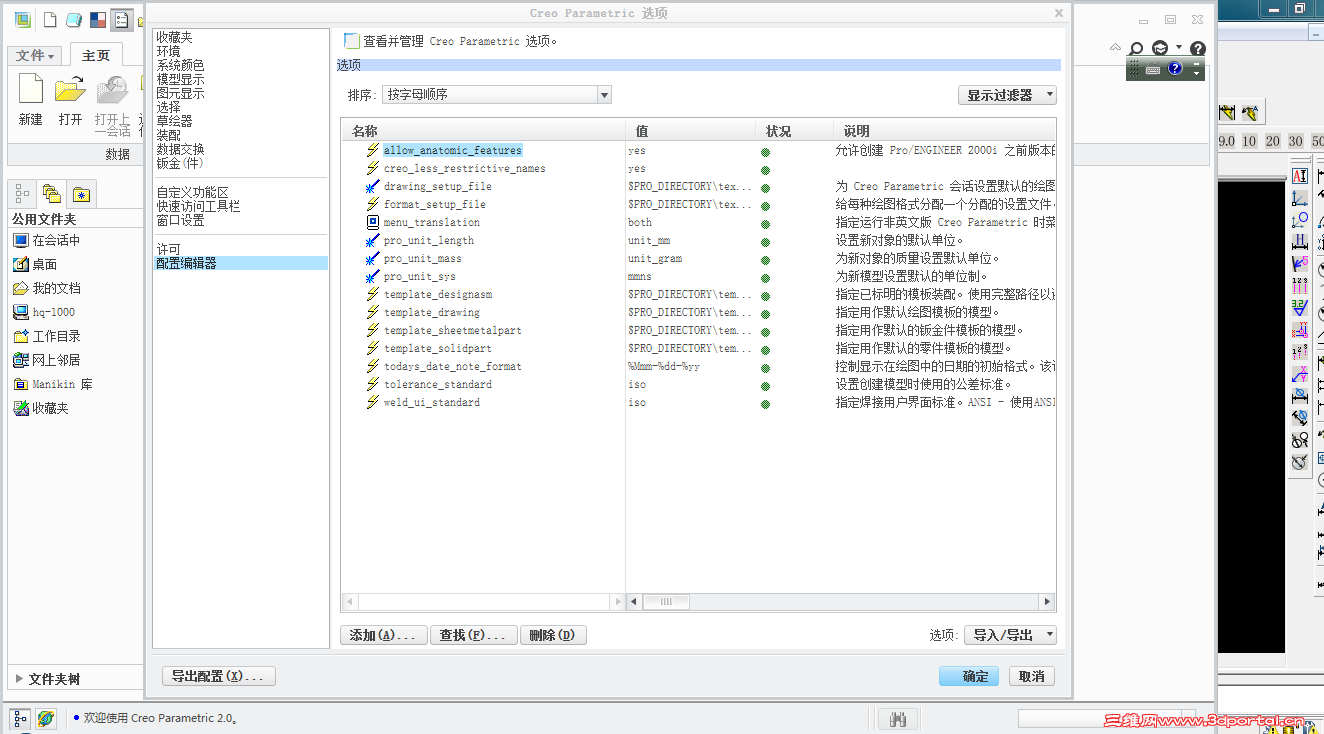Click the 名称 column header
Viewport: 1324px width, 734px height.
pos(483,131)
